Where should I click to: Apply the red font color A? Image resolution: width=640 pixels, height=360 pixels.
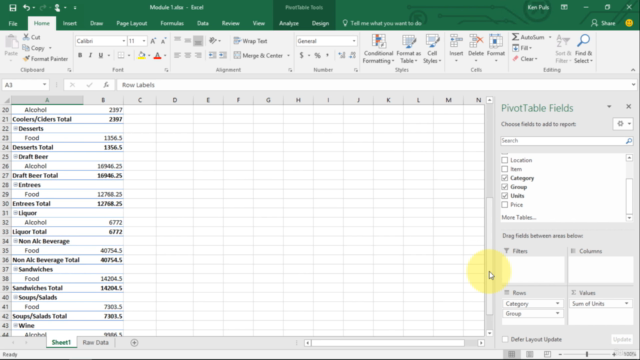(157, 55)
